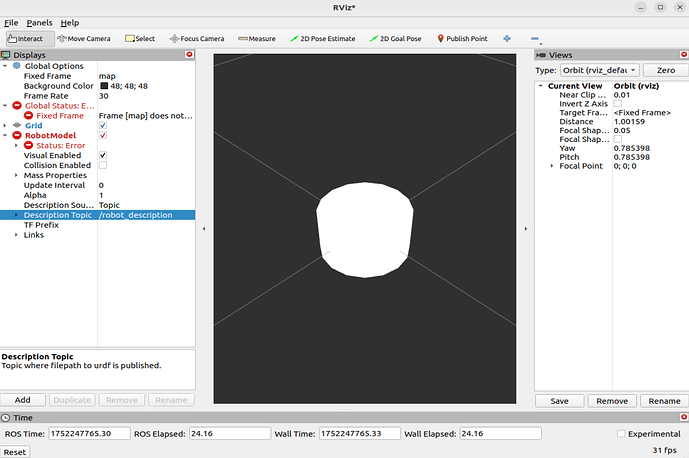Click the Wall Elapsed field
This screenshot has width=689, height=458.
[x=500, y=433]
